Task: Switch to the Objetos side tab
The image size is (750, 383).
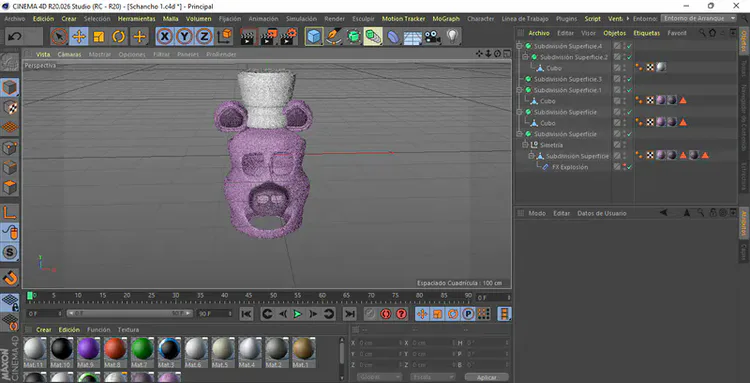Action: coord(744,42)
